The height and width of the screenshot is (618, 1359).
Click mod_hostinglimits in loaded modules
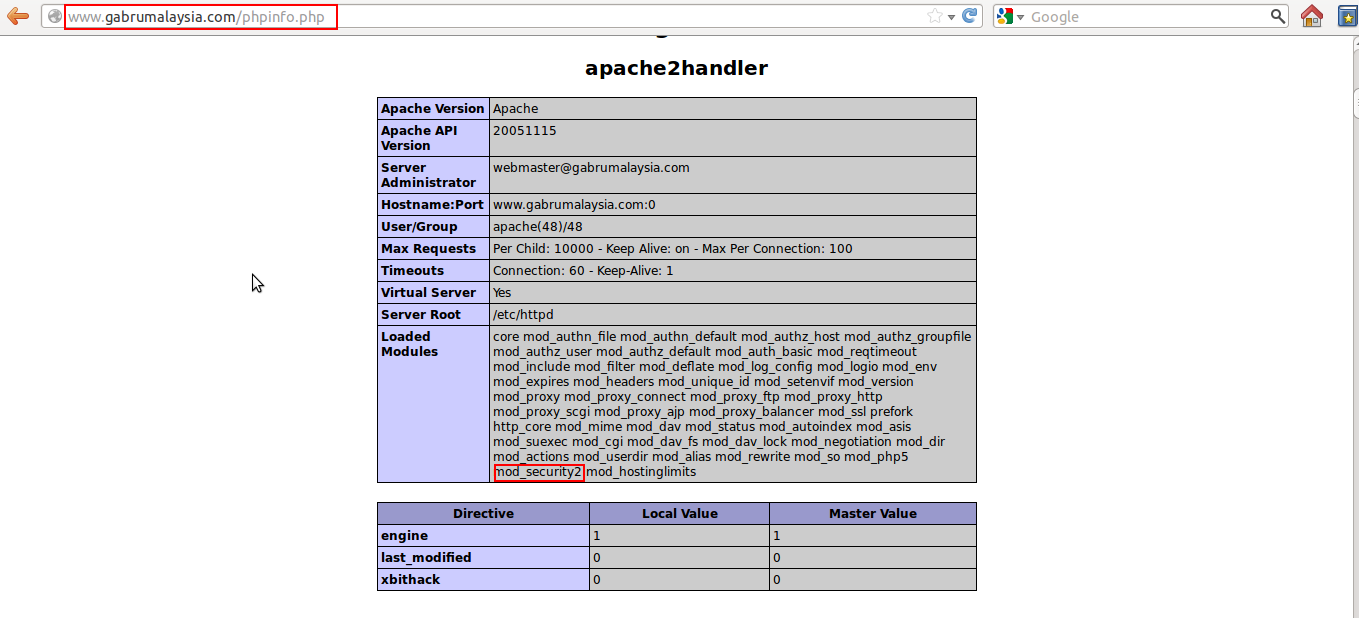tap(641, 472)
